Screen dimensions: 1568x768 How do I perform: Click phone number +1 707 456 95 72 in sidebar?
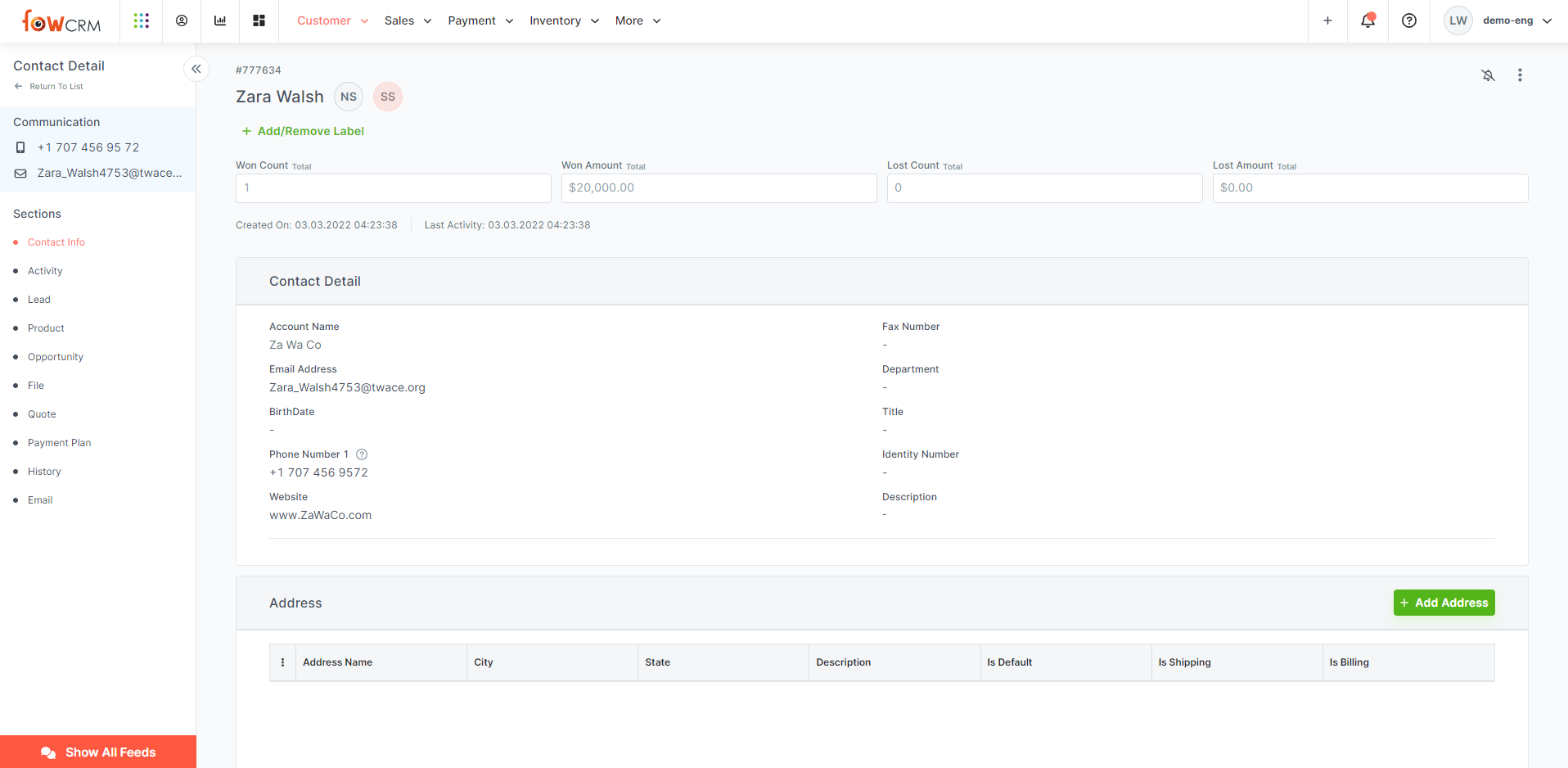click(x=88, y=147)
